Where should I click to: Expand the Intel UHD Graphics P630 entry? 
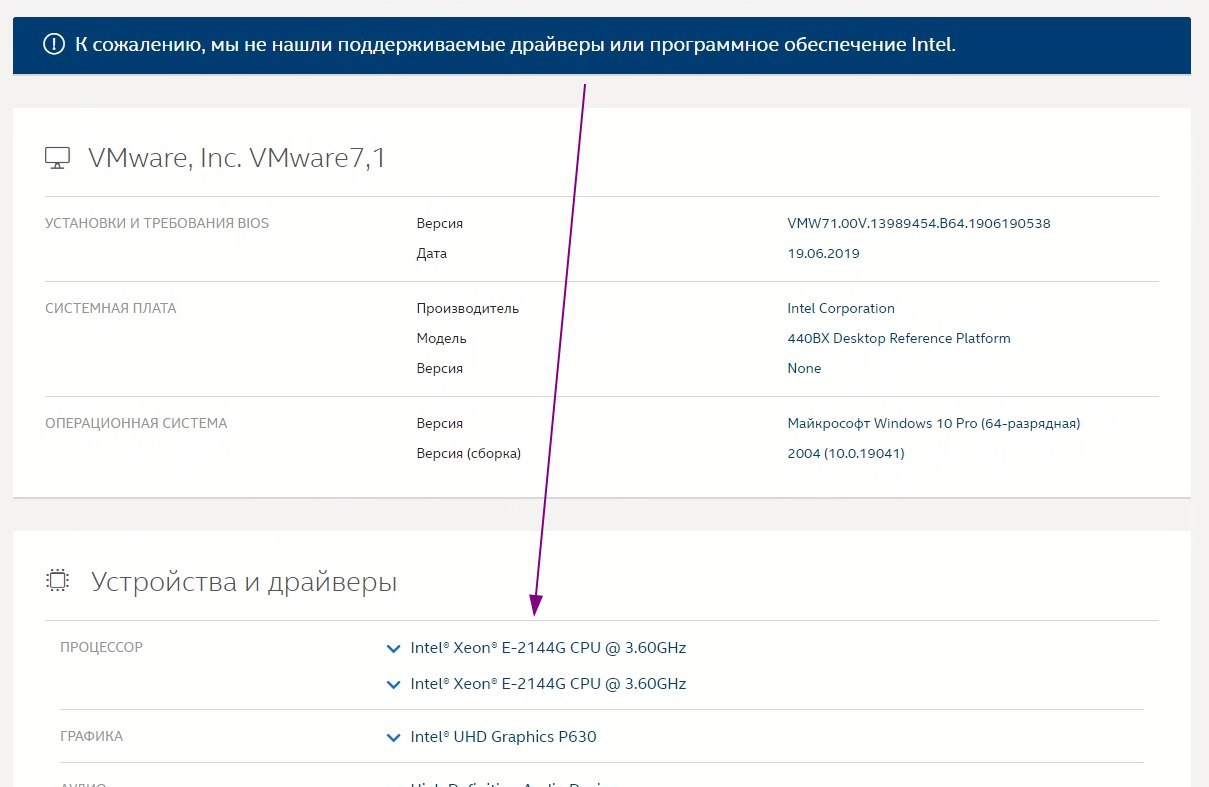tap(393, 737)
